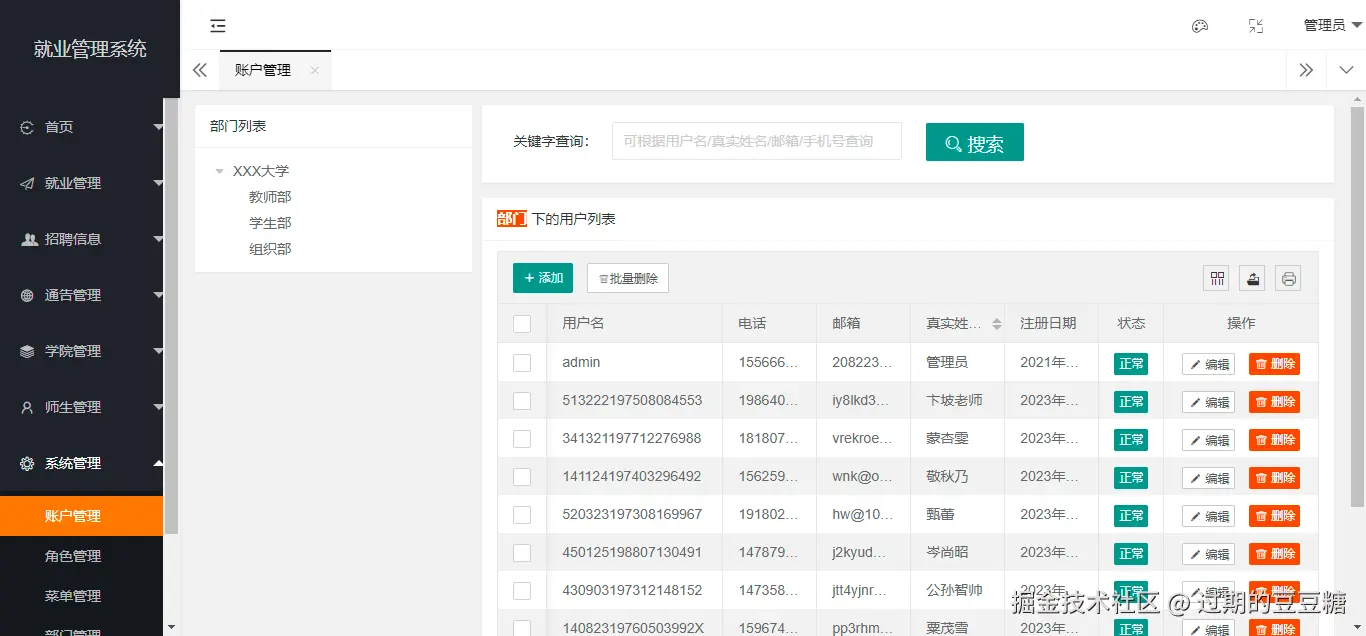
Task: Switch to the 账户管理 tab
Action: 262,70
